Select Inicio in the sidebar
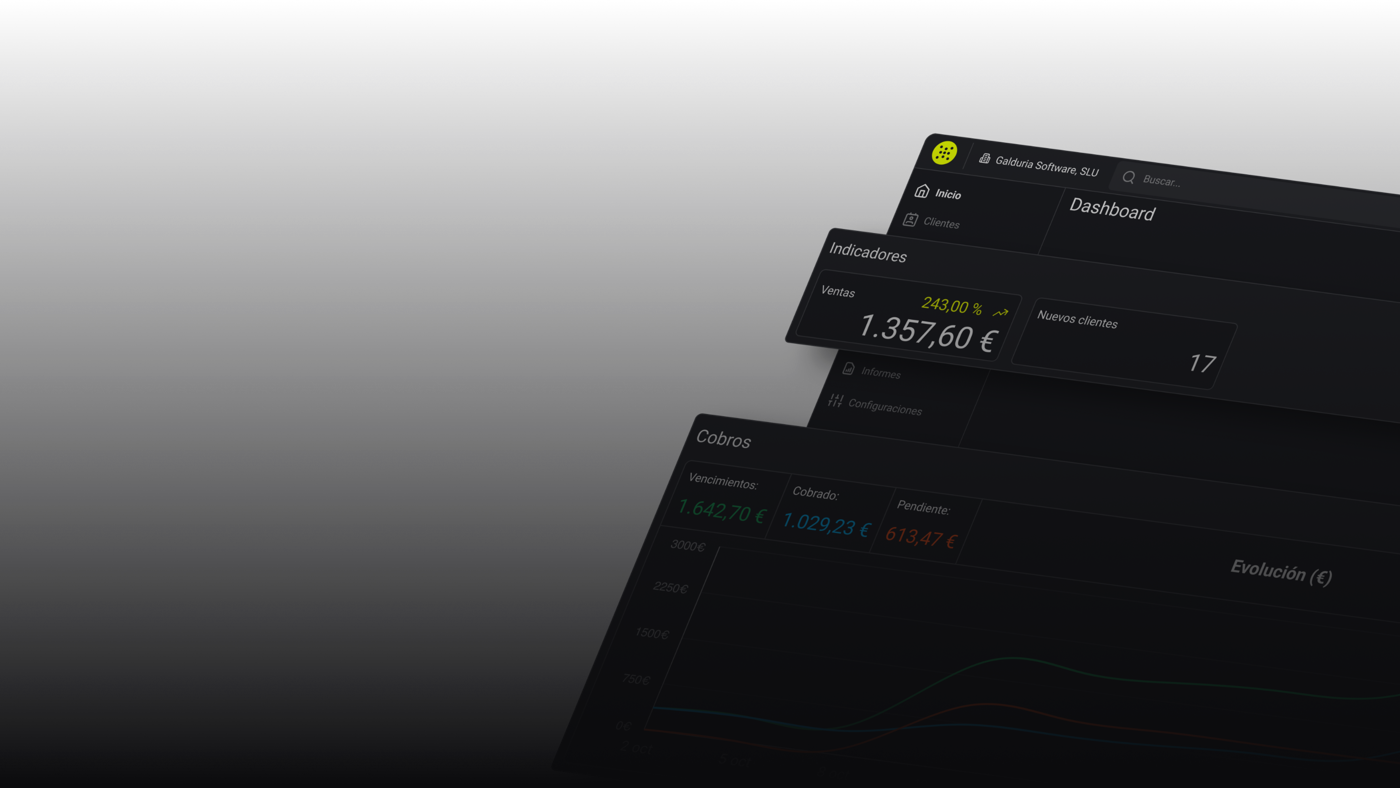Image resolution: width=1400 pixels, height=788 pixels. point(948,195)
